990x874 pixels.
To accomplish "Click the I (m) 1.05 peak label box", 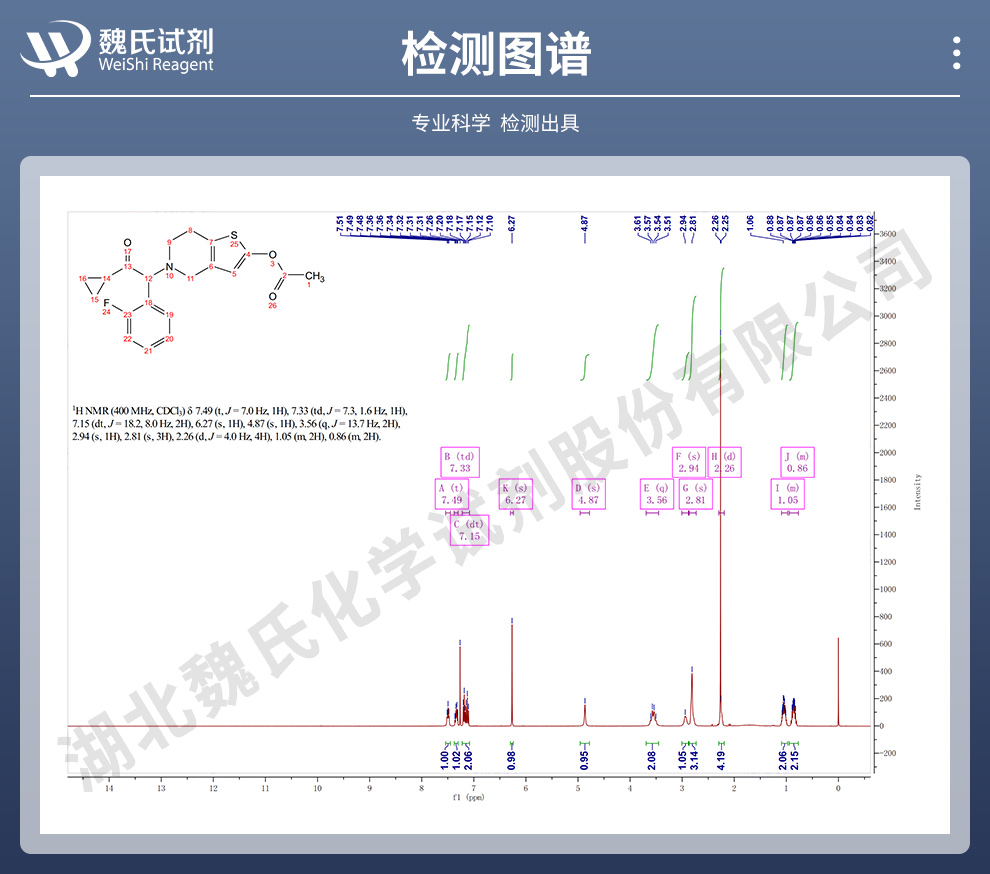I will click(x=787, y=494).
